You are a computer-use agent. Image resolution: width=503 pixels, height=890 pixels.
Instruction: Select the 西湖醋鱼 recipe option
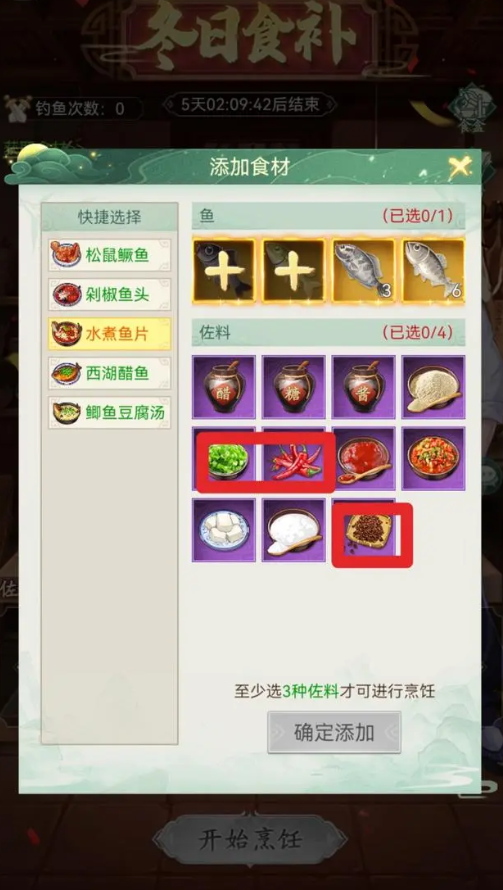[110, 373]
